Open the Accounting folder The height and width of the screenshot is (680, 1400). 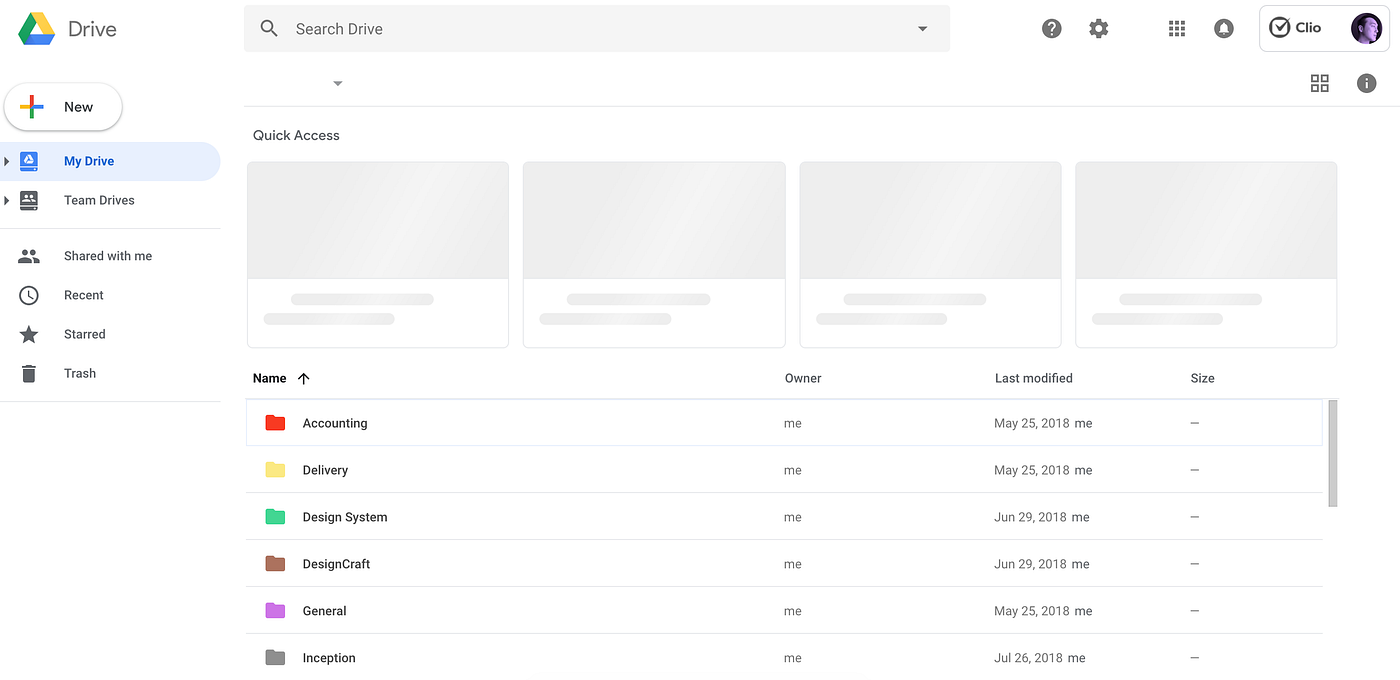click(335, 423)
